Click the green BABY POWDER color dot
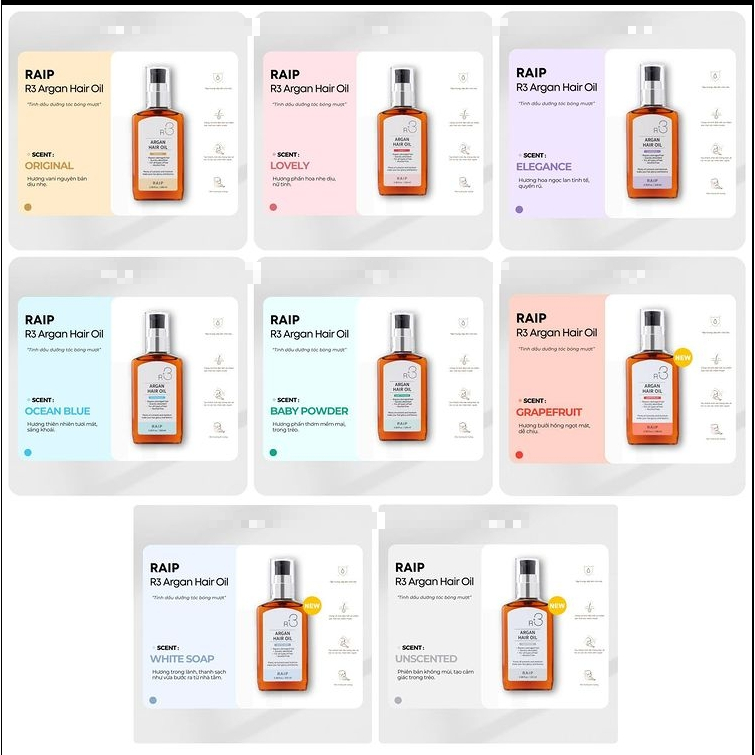This screenshot has height=755, width=755. [273, 452]
